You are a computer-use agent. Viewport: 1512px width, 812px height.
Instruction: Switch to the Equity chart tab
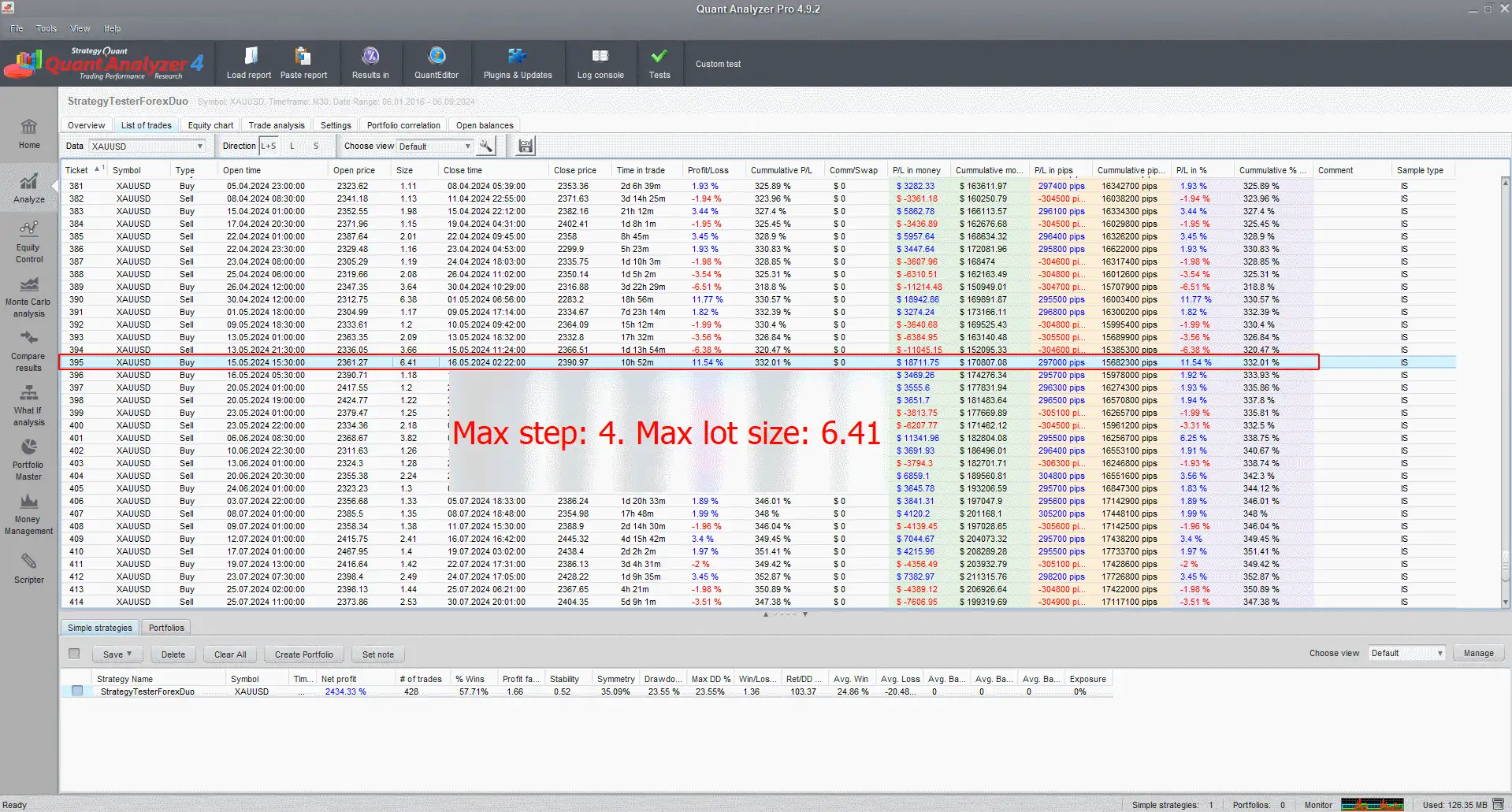pos(210,124)
